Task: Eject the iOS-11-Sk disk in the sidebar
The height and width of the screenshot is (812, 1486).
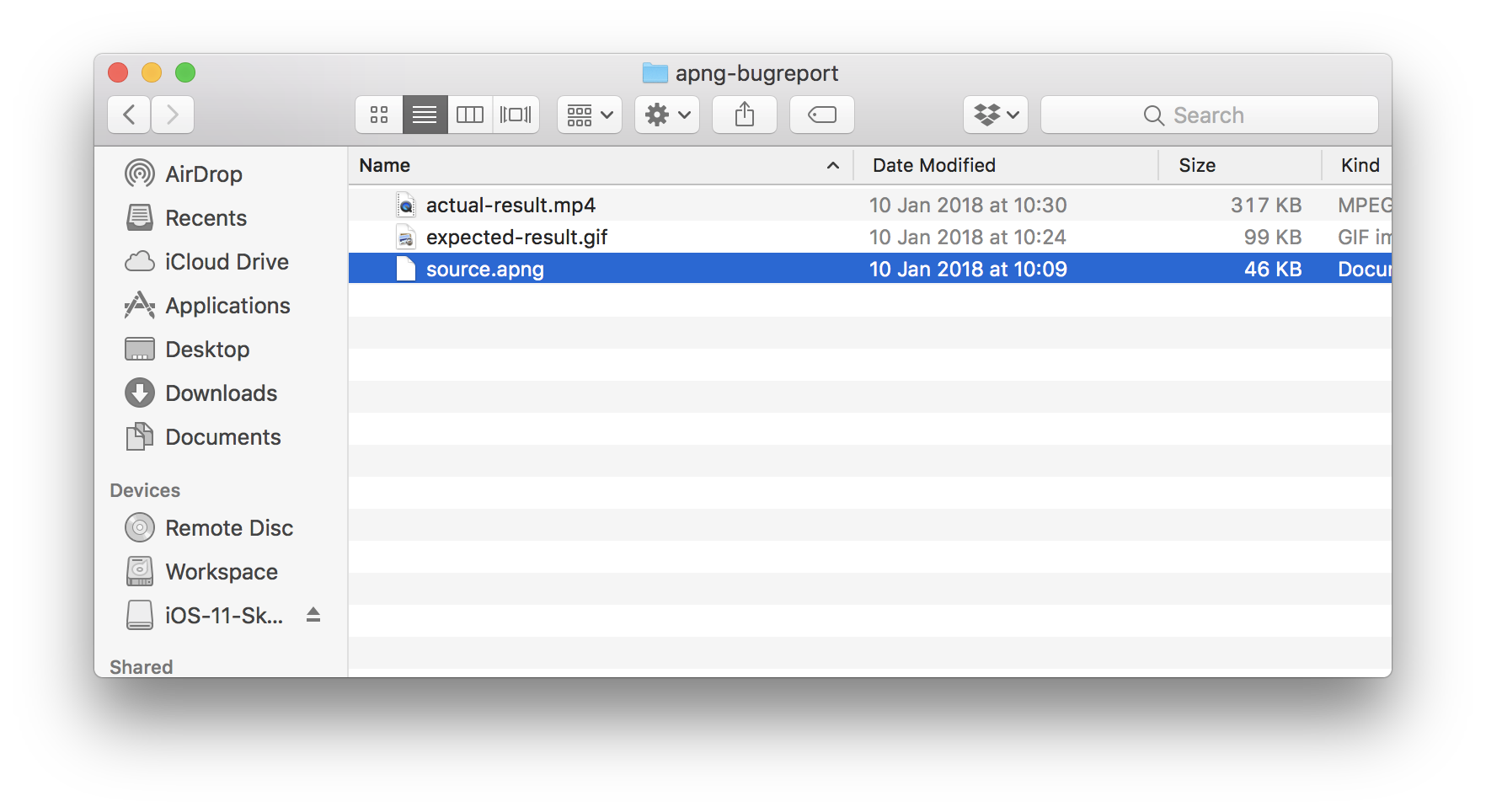Action: click(313, 615)
